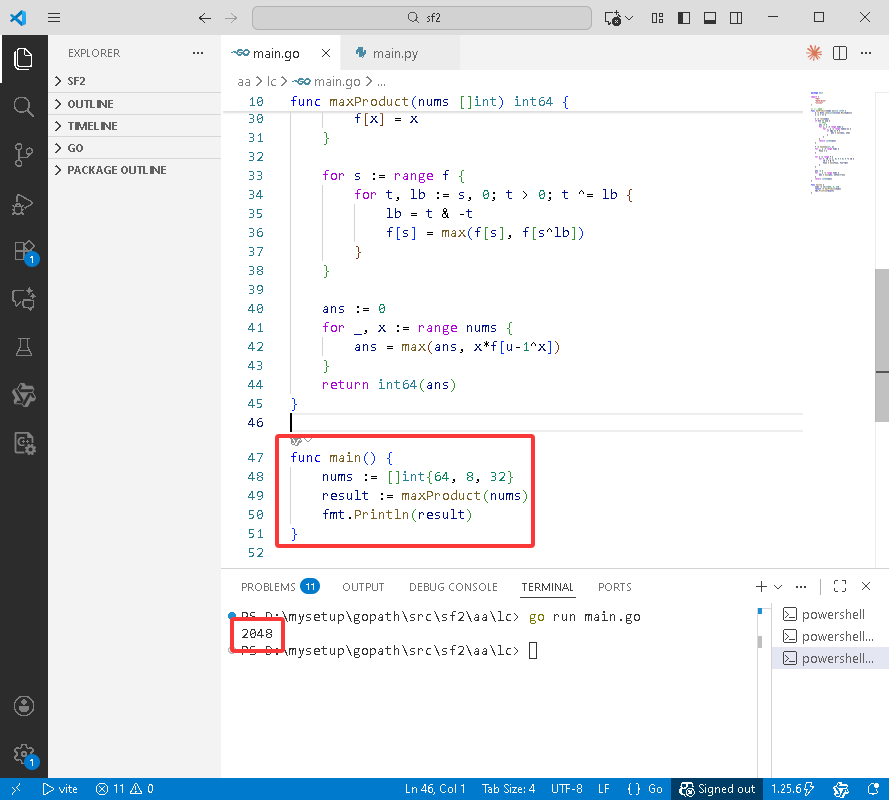
Task: Open chat dropdown arrow in title bar
Action: (629, 18)
